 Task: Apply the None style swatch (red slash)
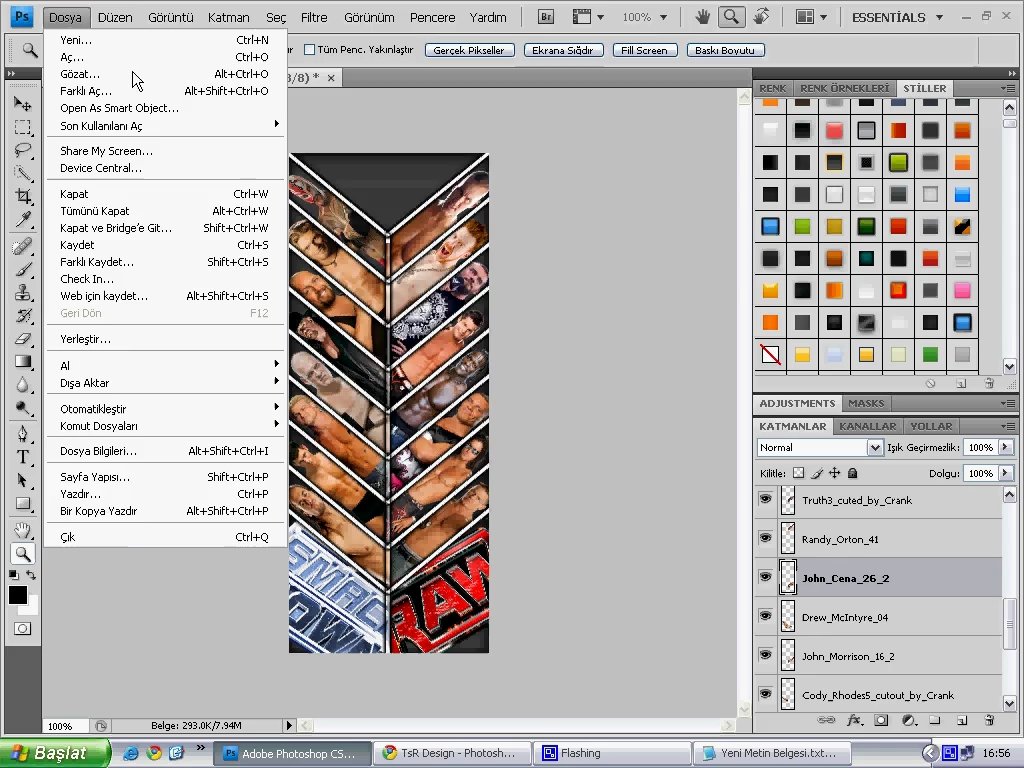pyautogui.click(x=770, y=355)
